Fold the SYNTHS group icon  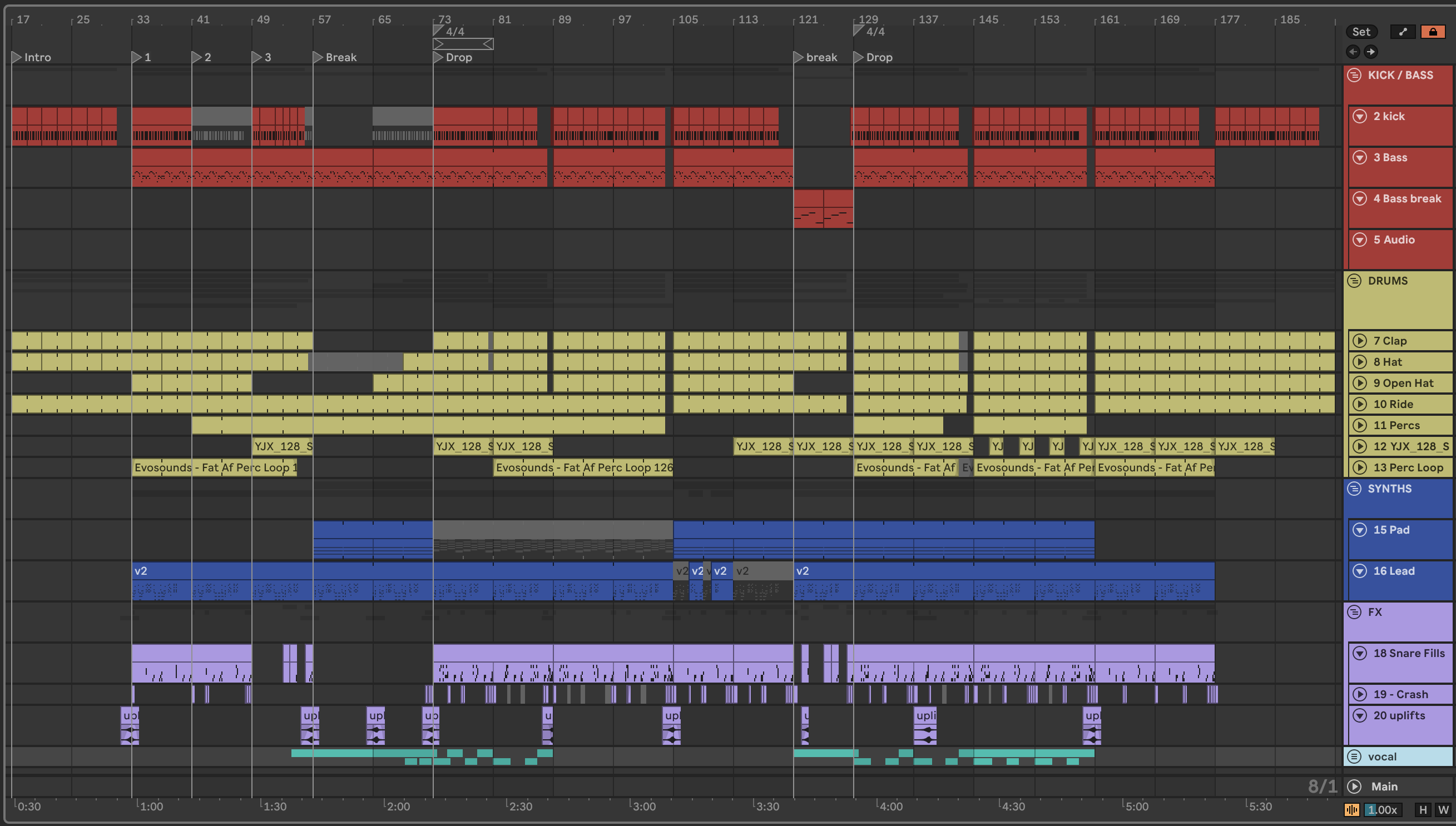pos(1354,489)
